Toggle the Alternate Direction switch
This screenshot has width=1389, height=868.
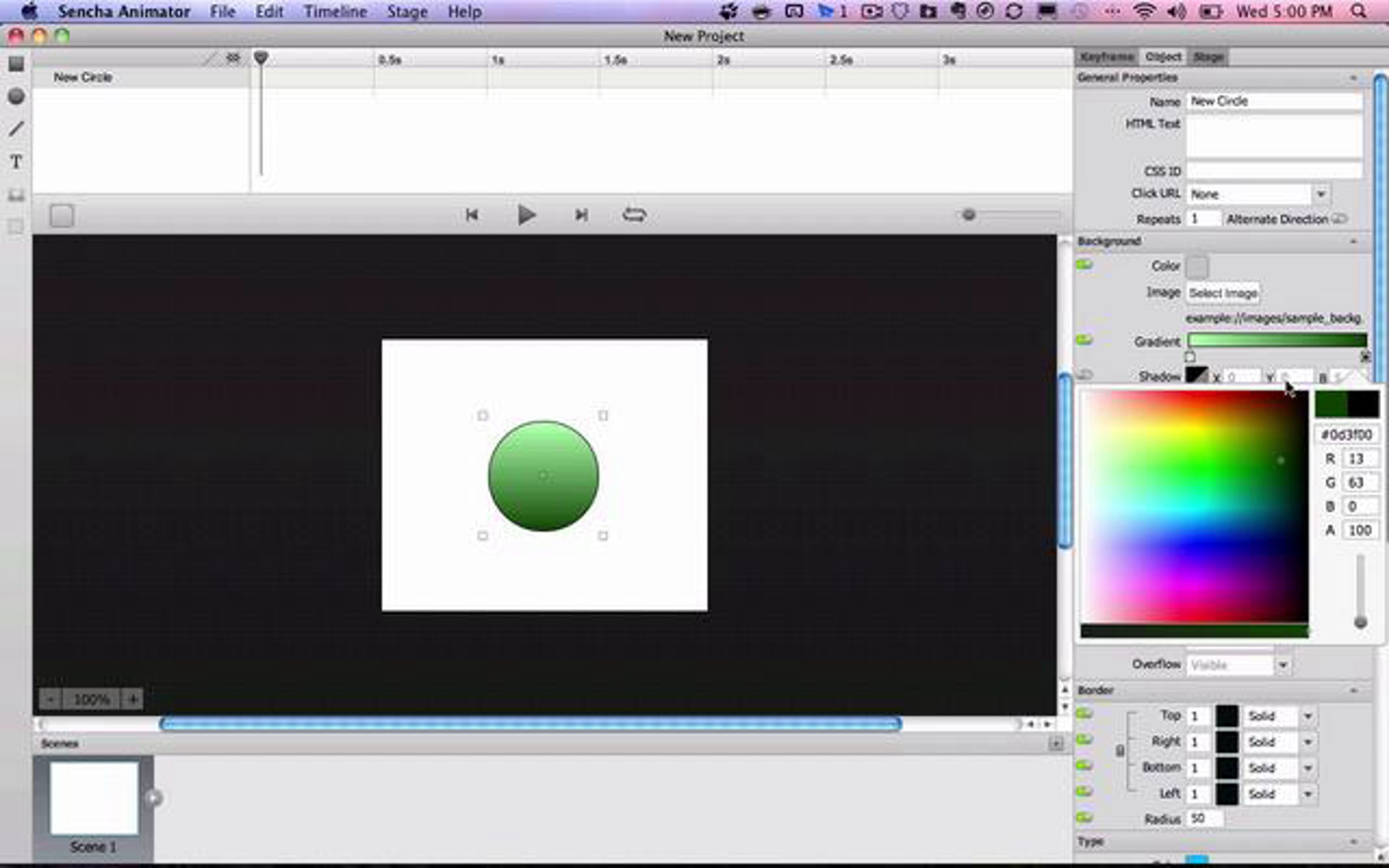tap(1339, 219)
